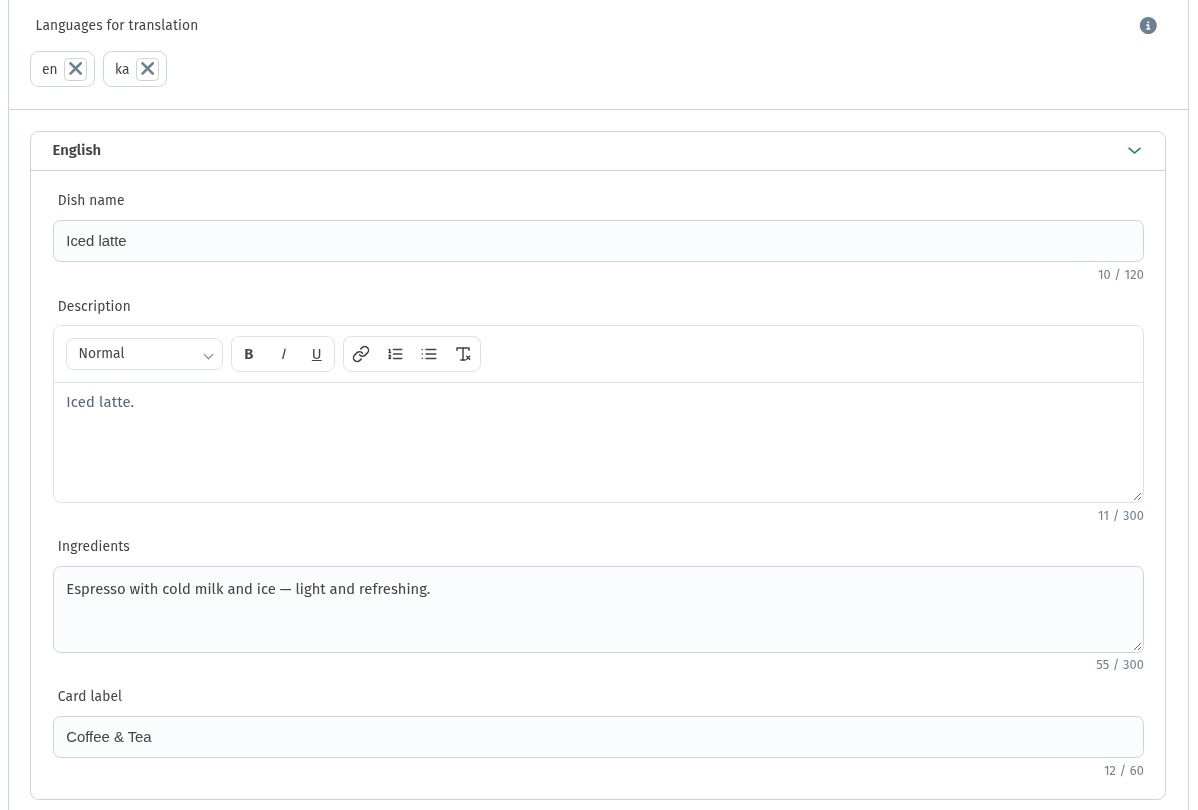Viewport: 1198px width, 810px height.
Task: Click the '10 / 120' character counter
Action: [1121, 275]
